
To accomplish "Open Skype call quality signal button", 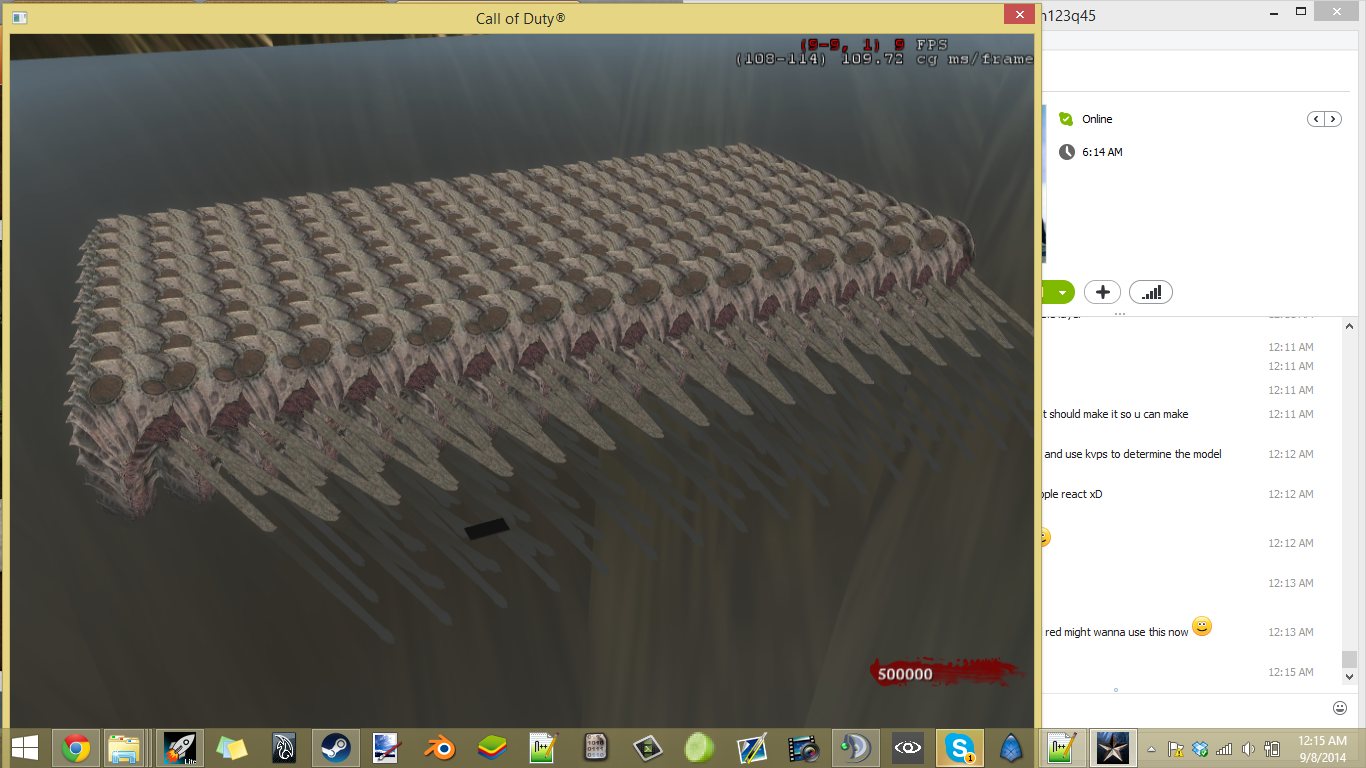I will (x=1151, y=292).
